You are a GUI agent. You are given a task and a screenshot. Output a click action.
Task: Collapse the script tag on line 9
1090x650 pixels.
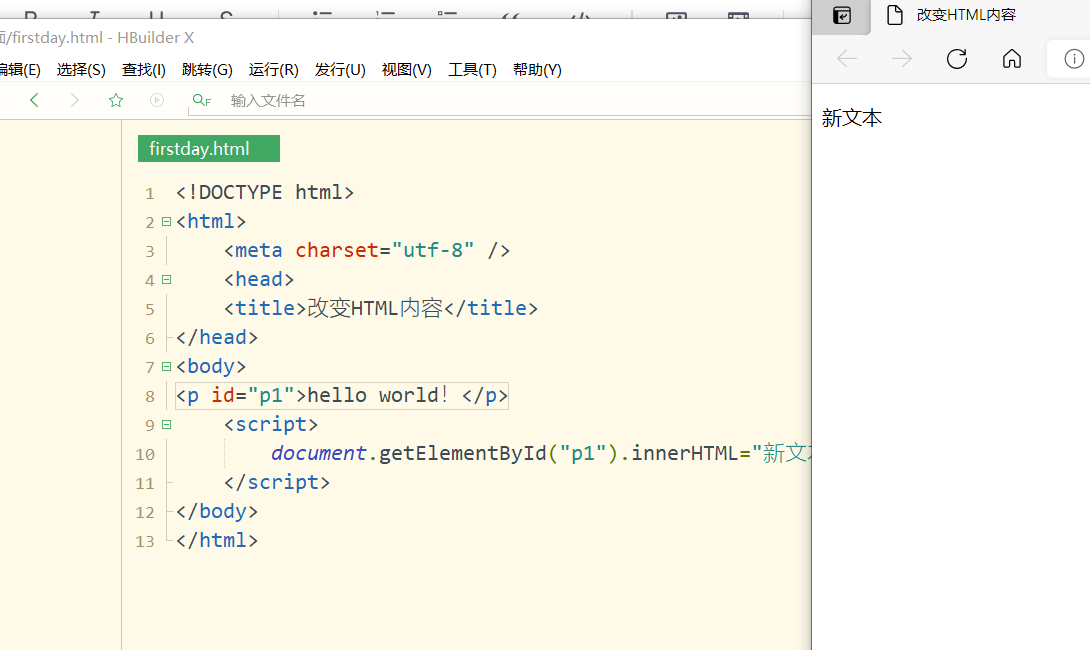click(166, 424)
